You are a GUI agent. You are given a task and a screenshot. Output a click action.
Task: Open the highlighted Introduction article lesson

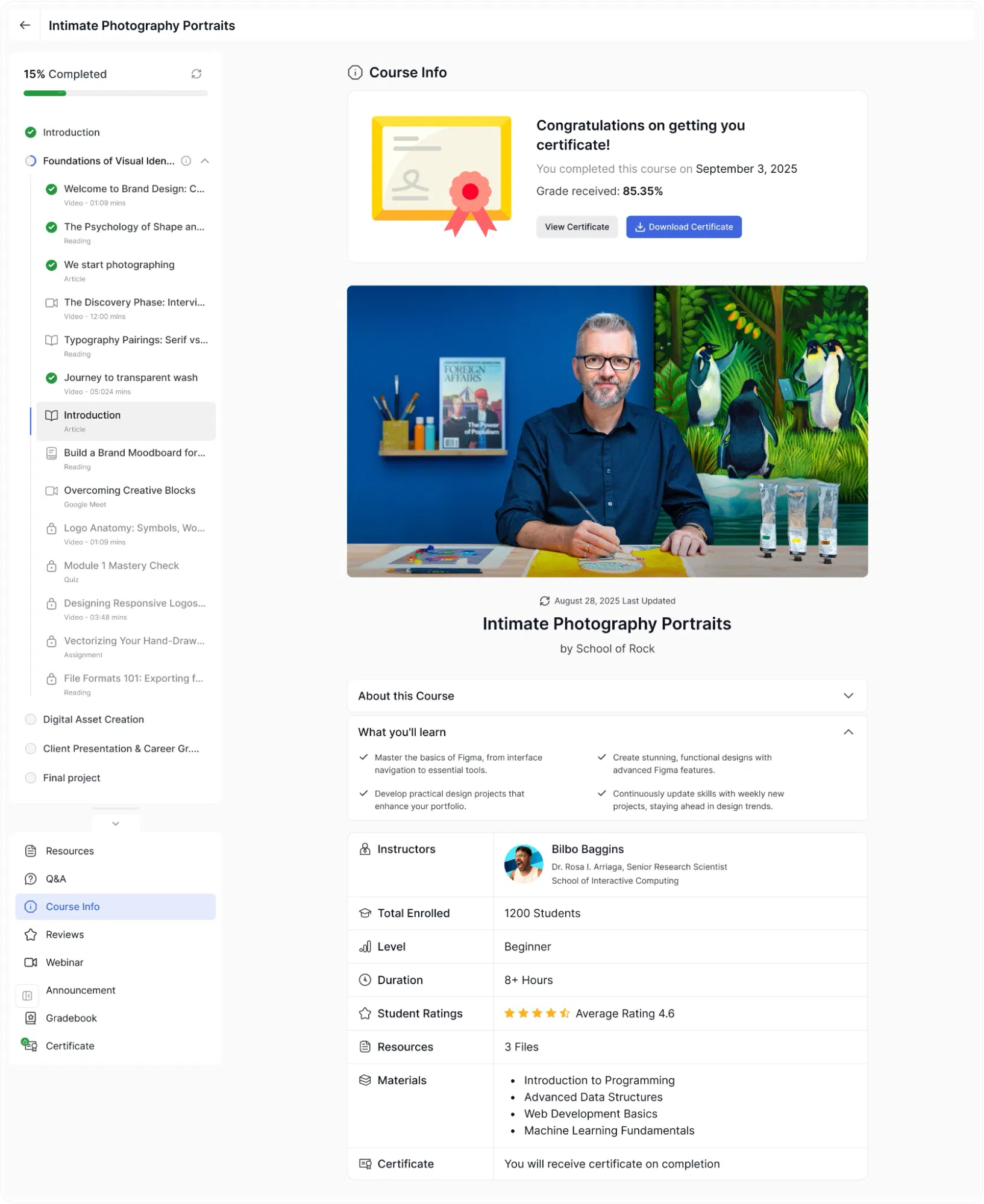pyautogui.click(x=126, y=422)
